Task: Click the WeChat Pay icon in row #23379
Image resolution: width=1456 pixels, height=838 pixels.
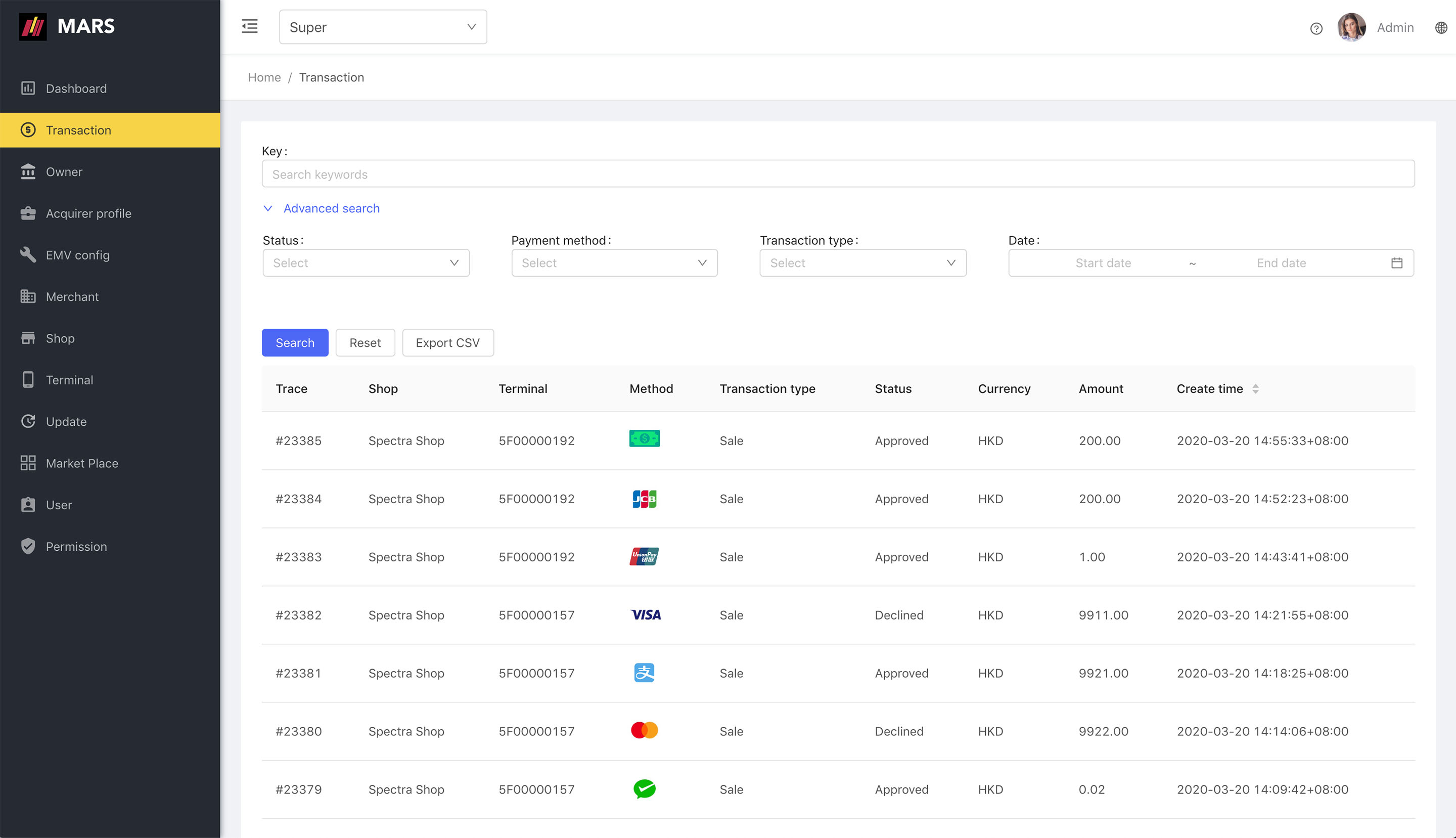Action: coord(644,789)
